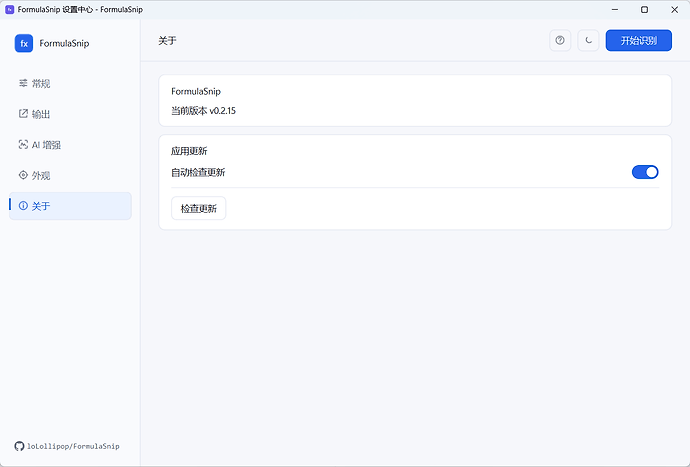Select the 关于 about tab
This screenshot has width=690, height=467.
[x=70, y=206]
